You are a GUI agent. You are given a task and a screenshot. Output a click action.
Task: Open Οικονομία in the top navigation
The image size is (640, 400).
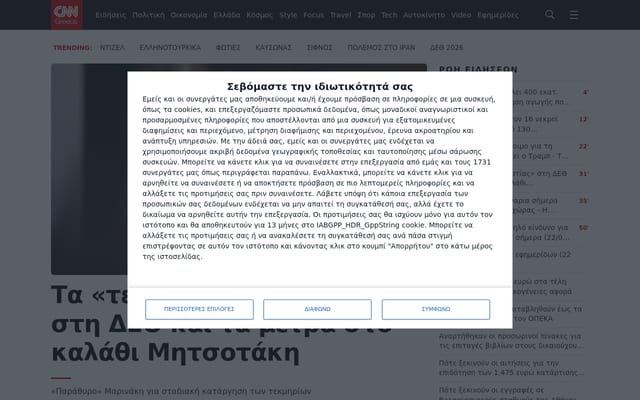pyautogui.click(x=189, y=15)
